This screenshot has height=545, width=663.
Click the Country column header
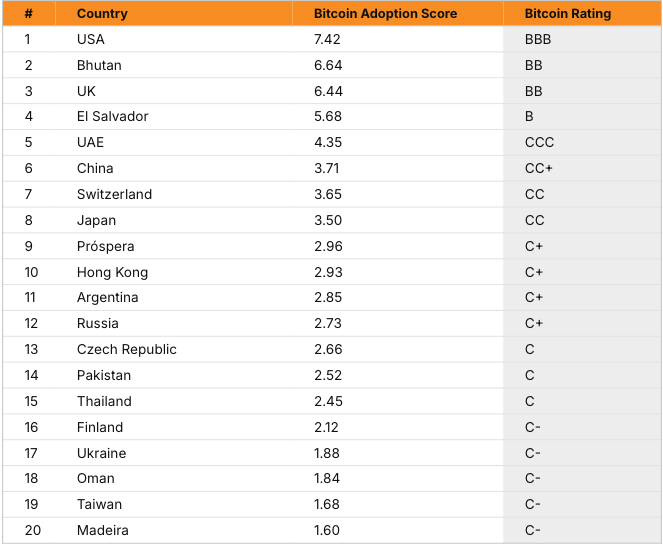coord(102,14)
